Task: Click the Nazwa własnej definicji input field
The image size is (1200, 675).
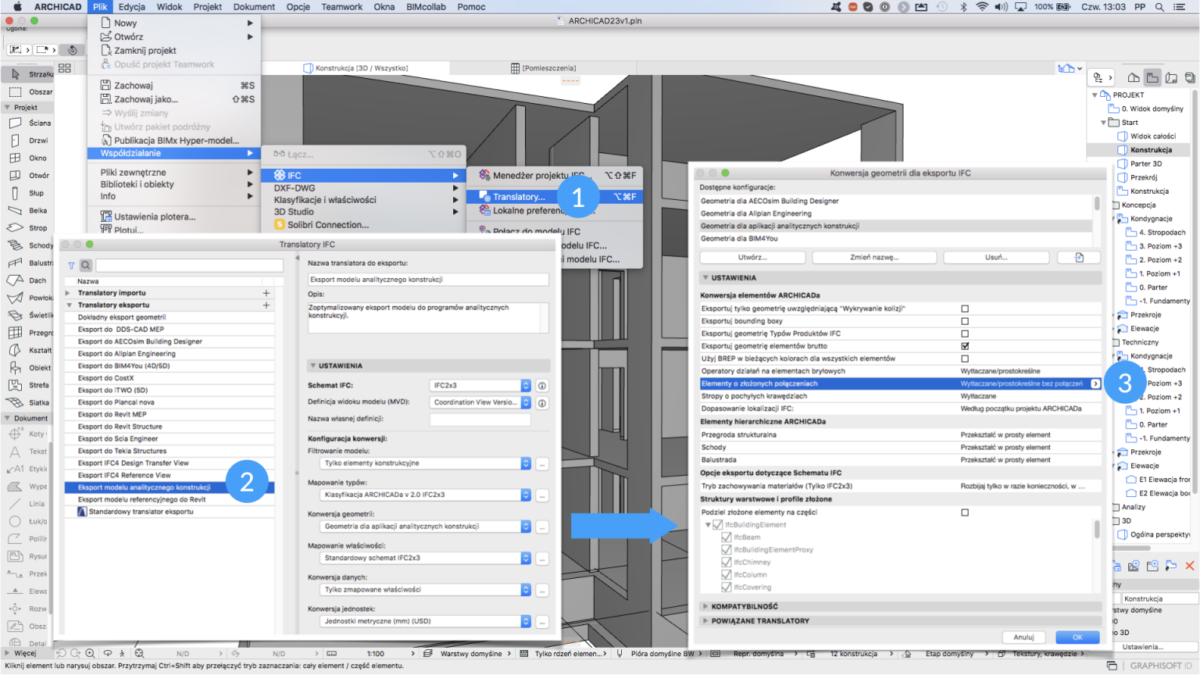Action: (x=480, y=420)
